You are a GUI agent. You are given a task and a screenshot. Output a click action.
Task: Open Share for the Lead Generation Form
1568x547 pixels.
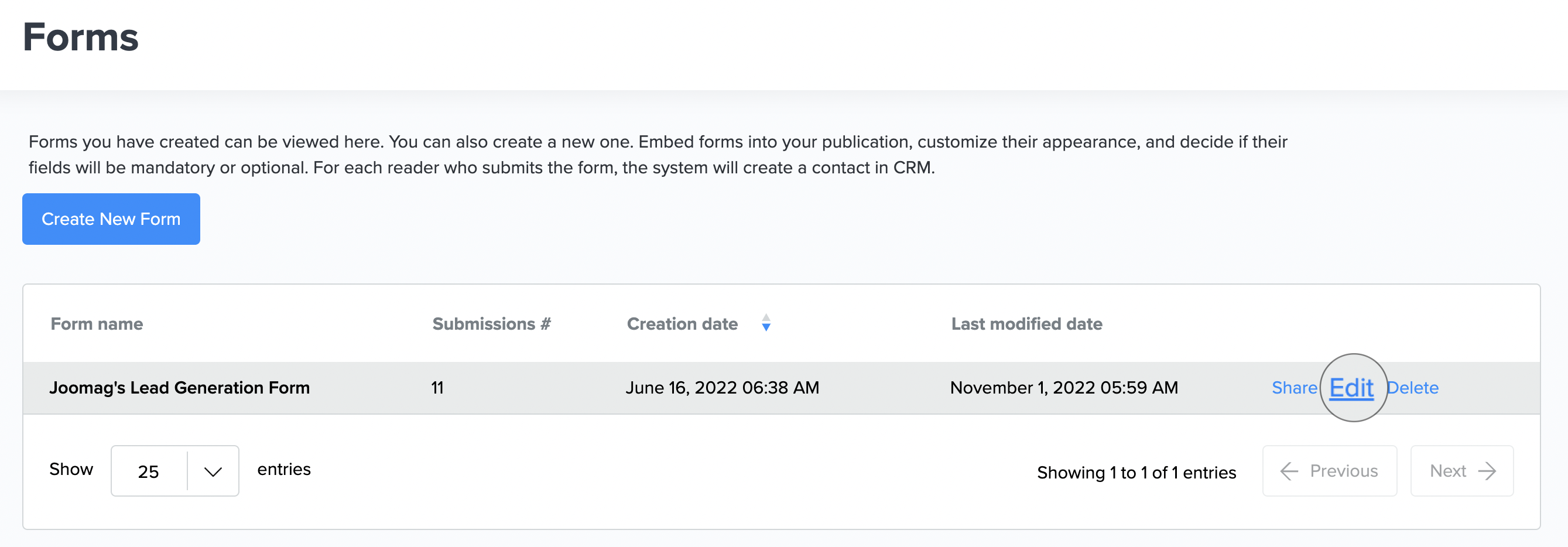pos(1293,388)
